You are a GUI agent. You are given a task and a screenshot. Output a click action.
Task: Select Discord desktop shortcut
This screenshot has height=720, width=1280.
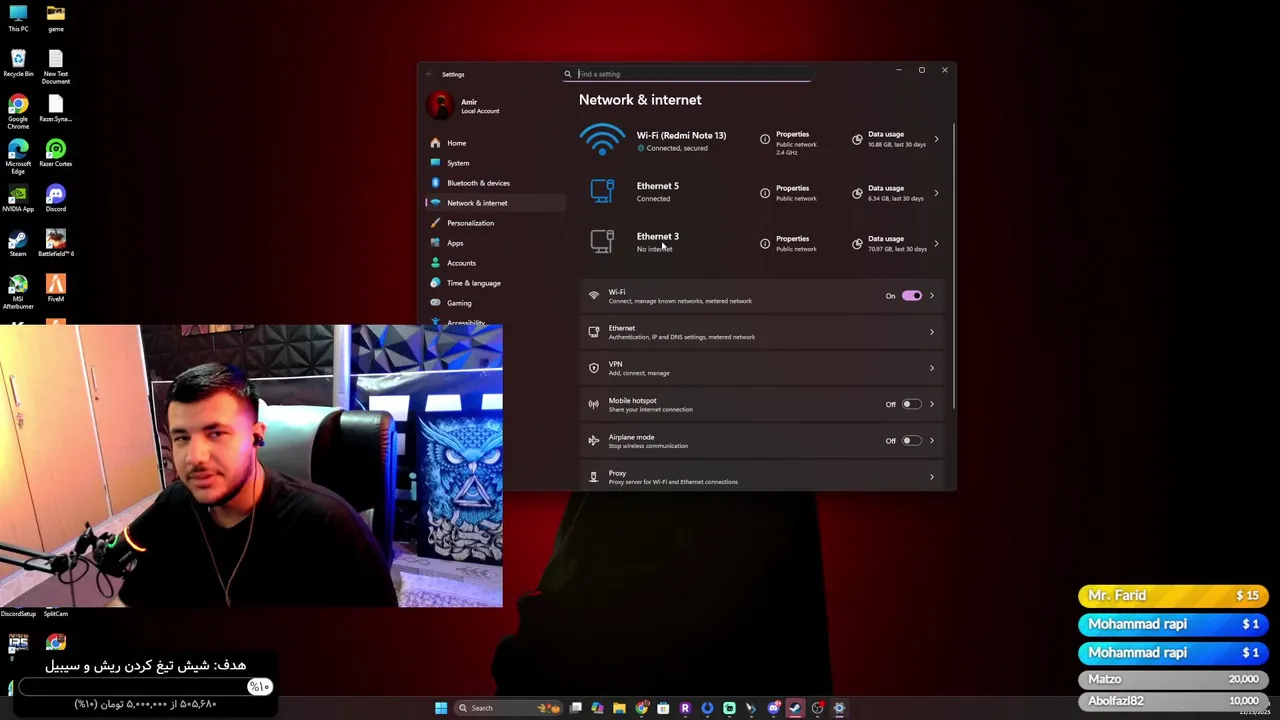click(x=56, y=198)
